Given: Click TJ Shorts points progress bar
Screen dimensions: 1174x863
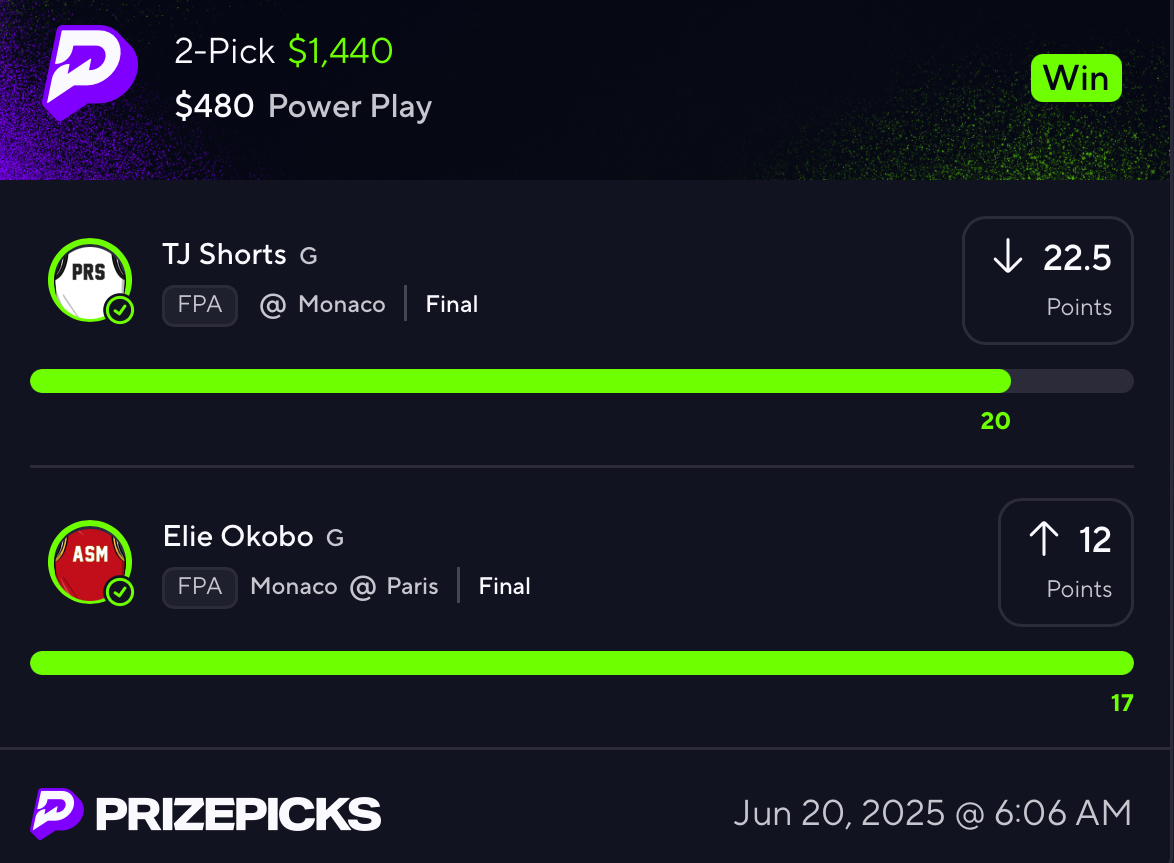Looking at the screenshot, I should [582, 381].
